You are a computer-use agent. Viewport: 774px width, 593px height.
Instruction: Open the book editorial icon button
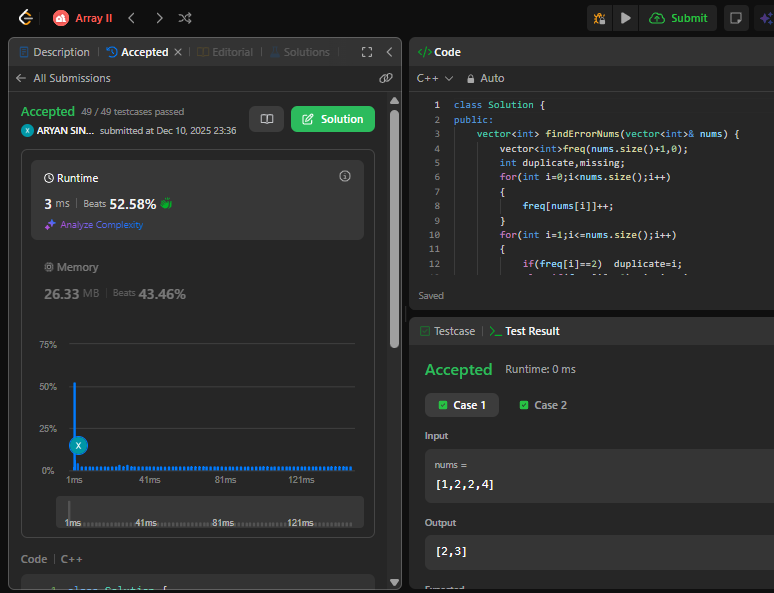[267, 119]
